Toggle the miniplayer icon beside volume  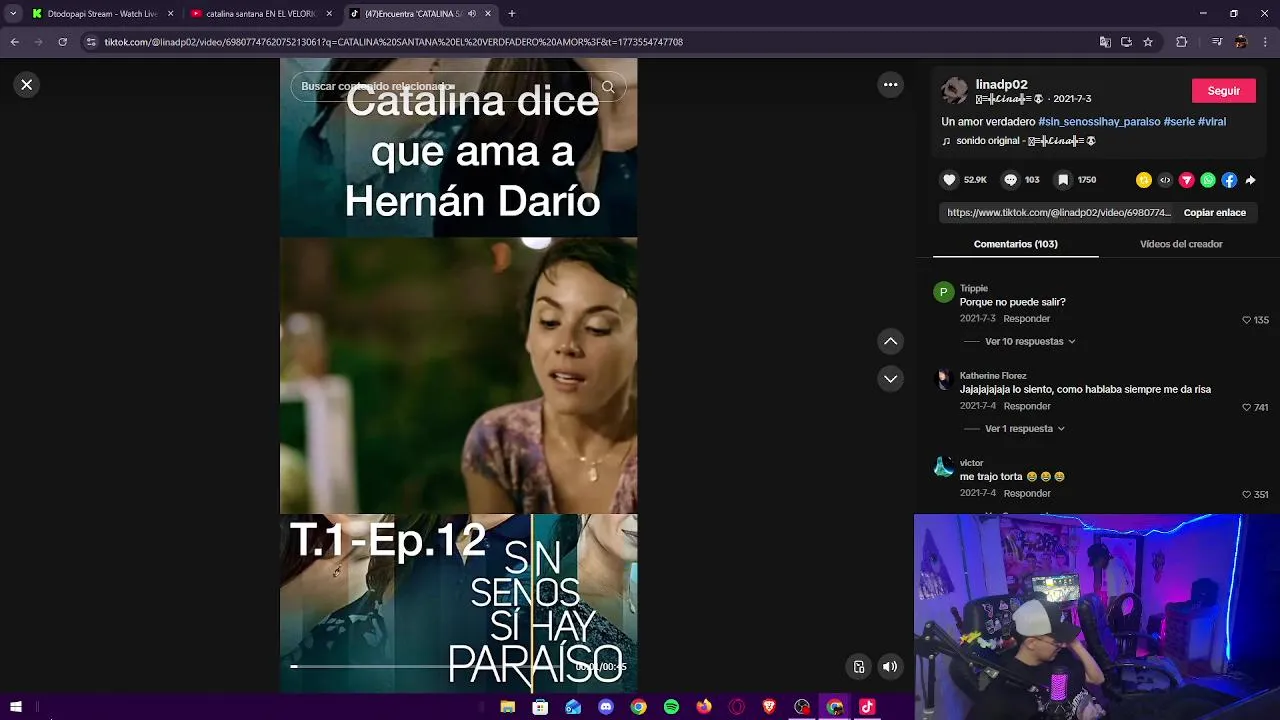(x=859, y=667)
